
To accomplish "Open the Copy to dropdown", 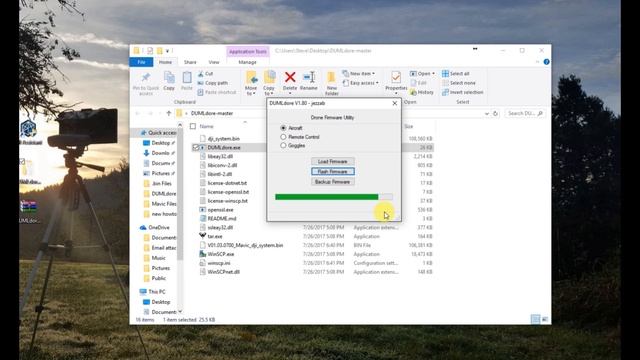I will click(269, 91).
